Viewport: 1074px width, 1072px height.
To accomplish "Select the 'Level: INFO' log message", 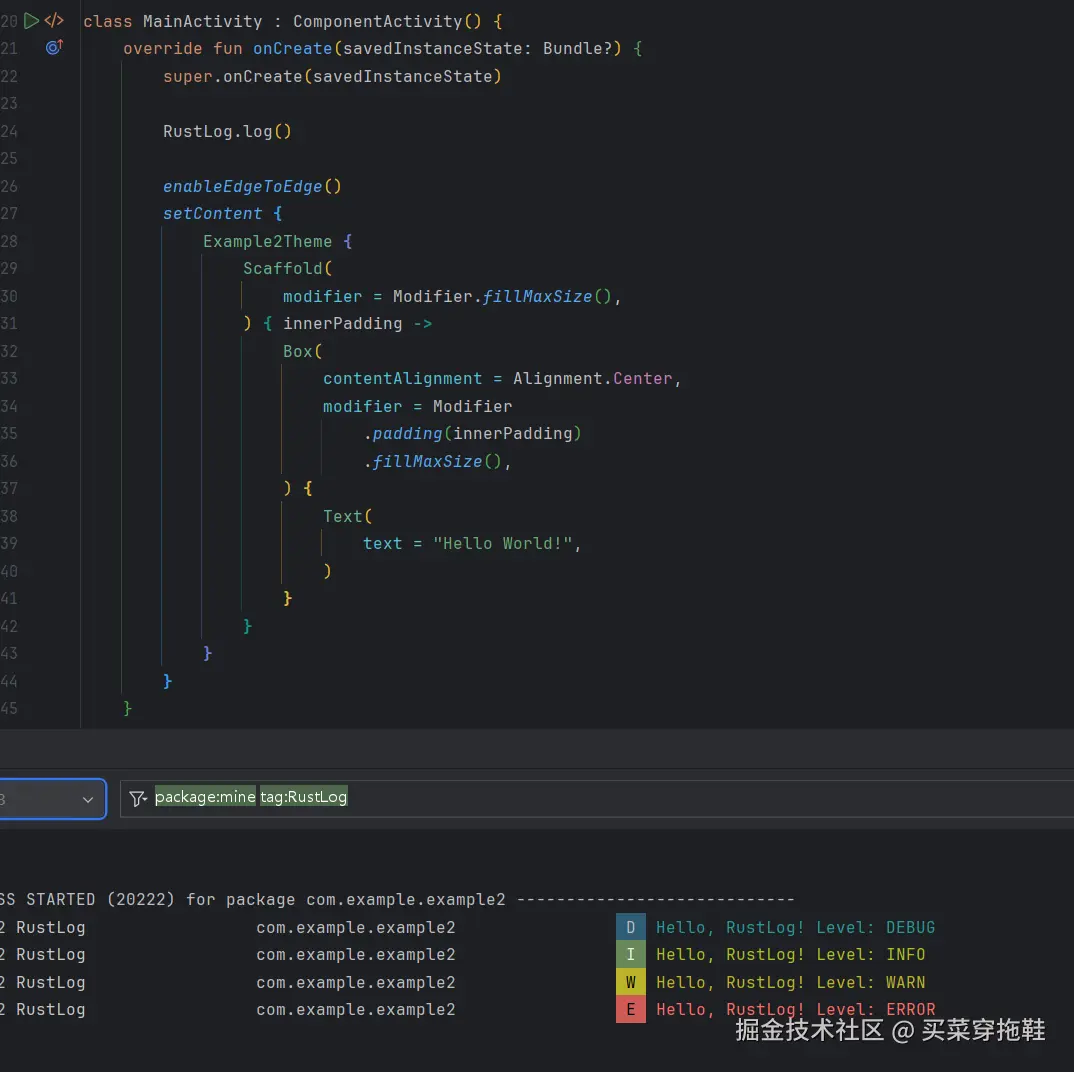I will point(790,955).
